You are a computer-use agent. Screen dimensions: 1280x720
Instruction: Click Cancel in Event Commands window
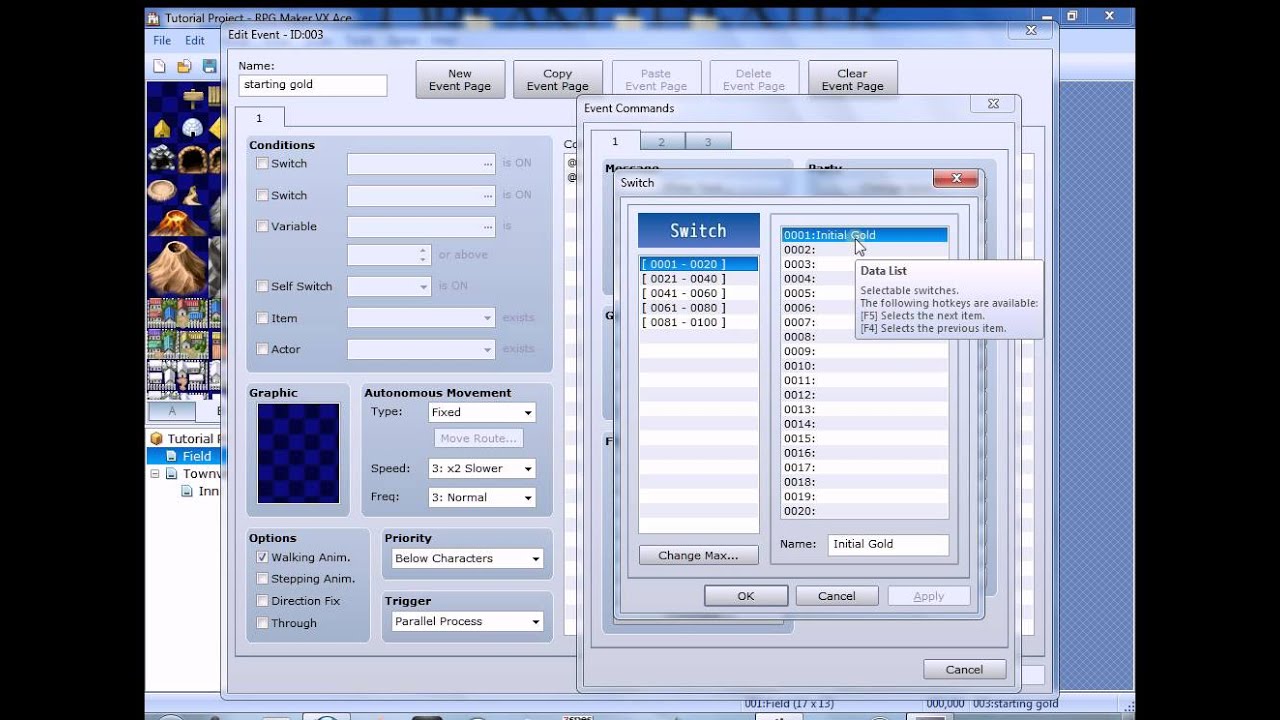pos(964,670)
